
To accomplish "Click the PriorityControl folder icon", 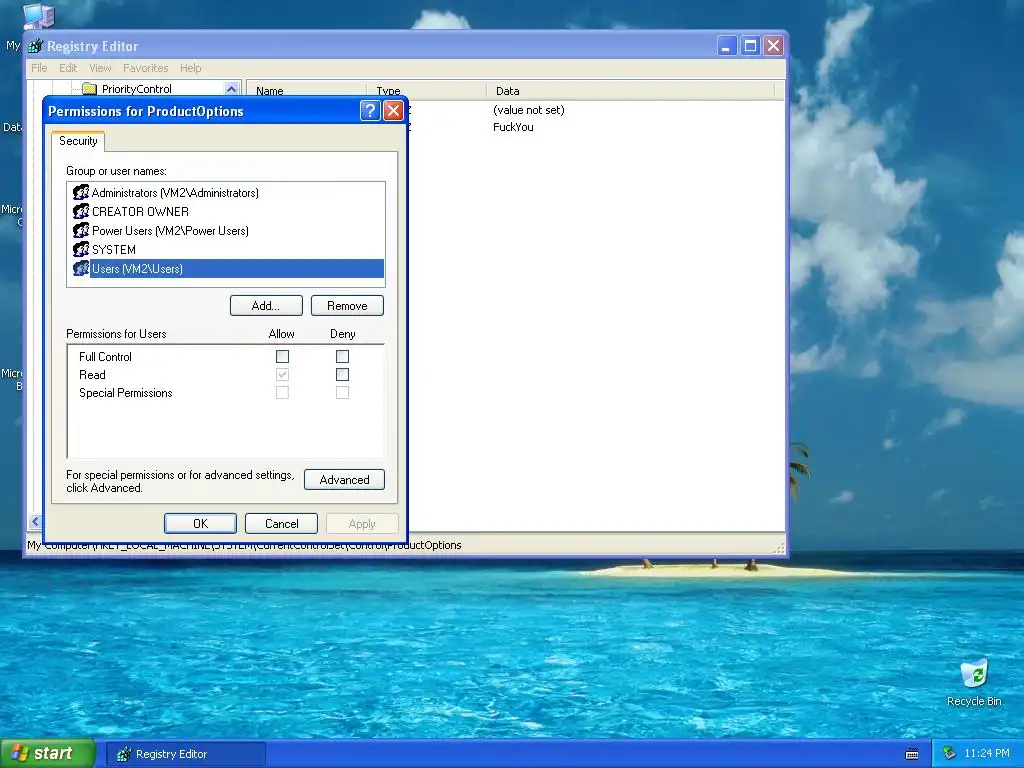I will (89, 89).
